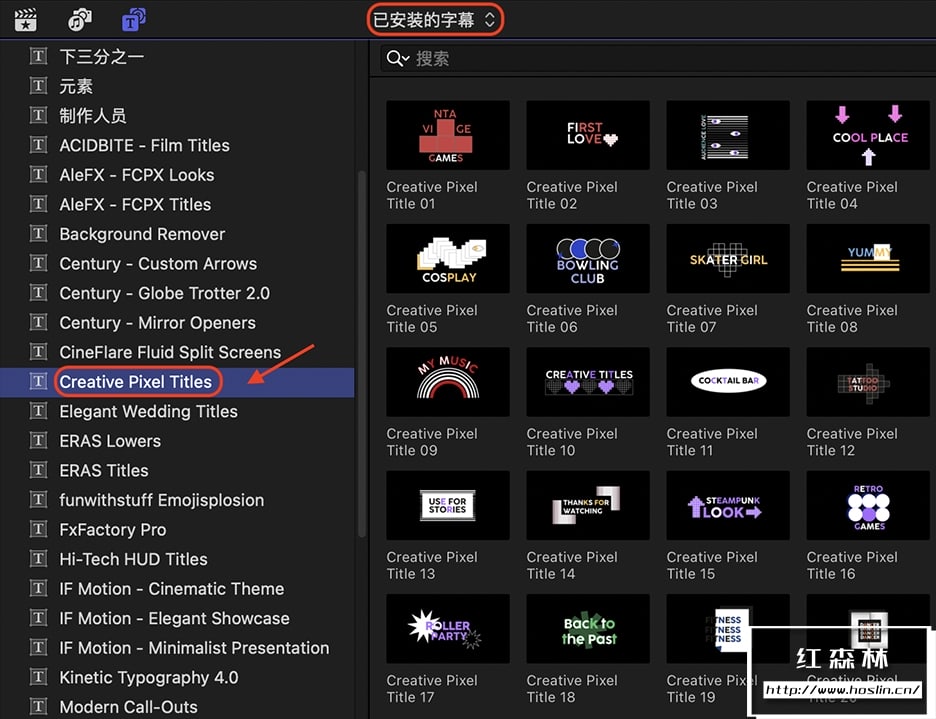
Task: Select Creative Pixel Title 17 Roller Party thumbnail
Action: point(448,629)
